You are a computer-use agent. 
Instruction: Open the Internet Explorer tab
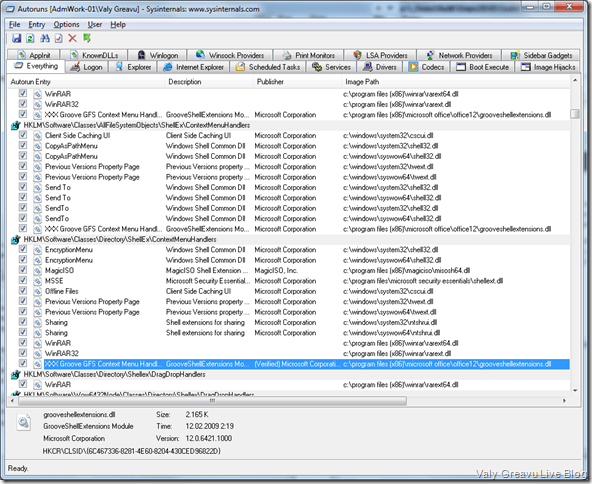[x=194, y=67]
